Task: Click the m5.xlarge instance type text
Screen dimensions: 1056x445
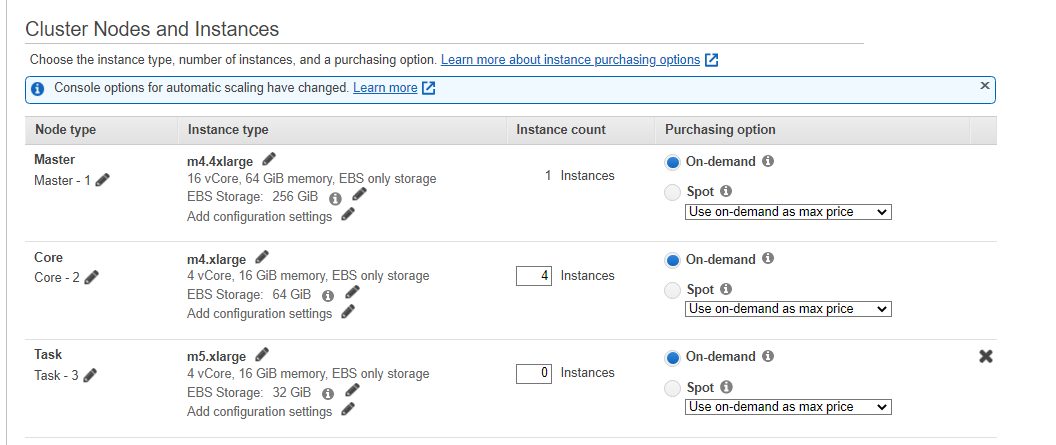Action: pos(218,357)
